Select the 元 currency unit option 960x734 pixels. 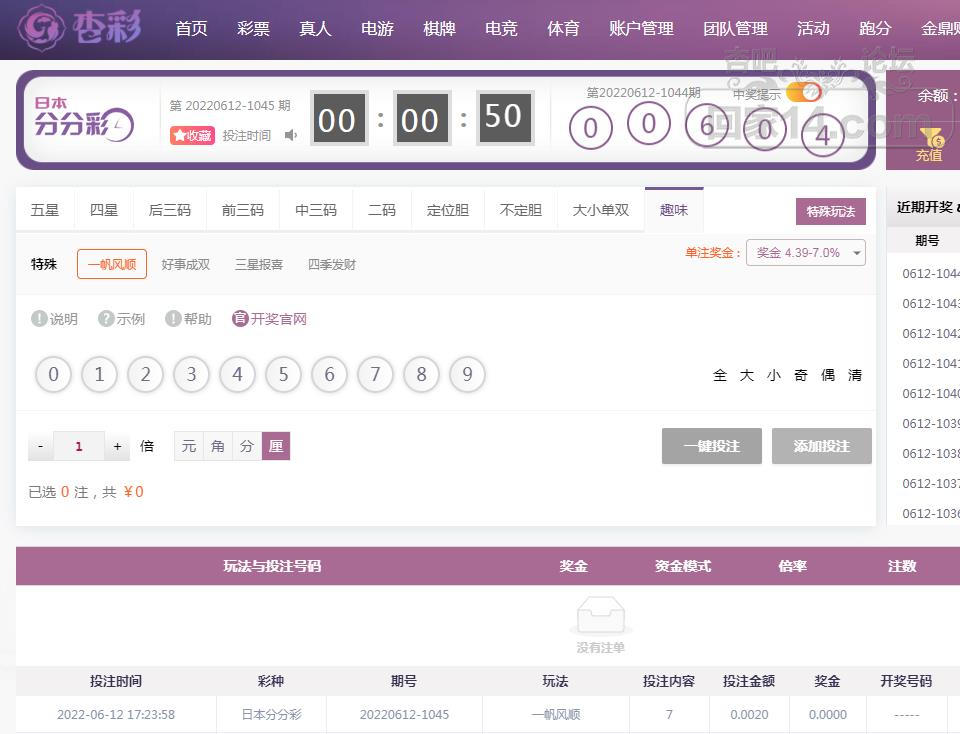pyautogui.click(x=188, y=446)
